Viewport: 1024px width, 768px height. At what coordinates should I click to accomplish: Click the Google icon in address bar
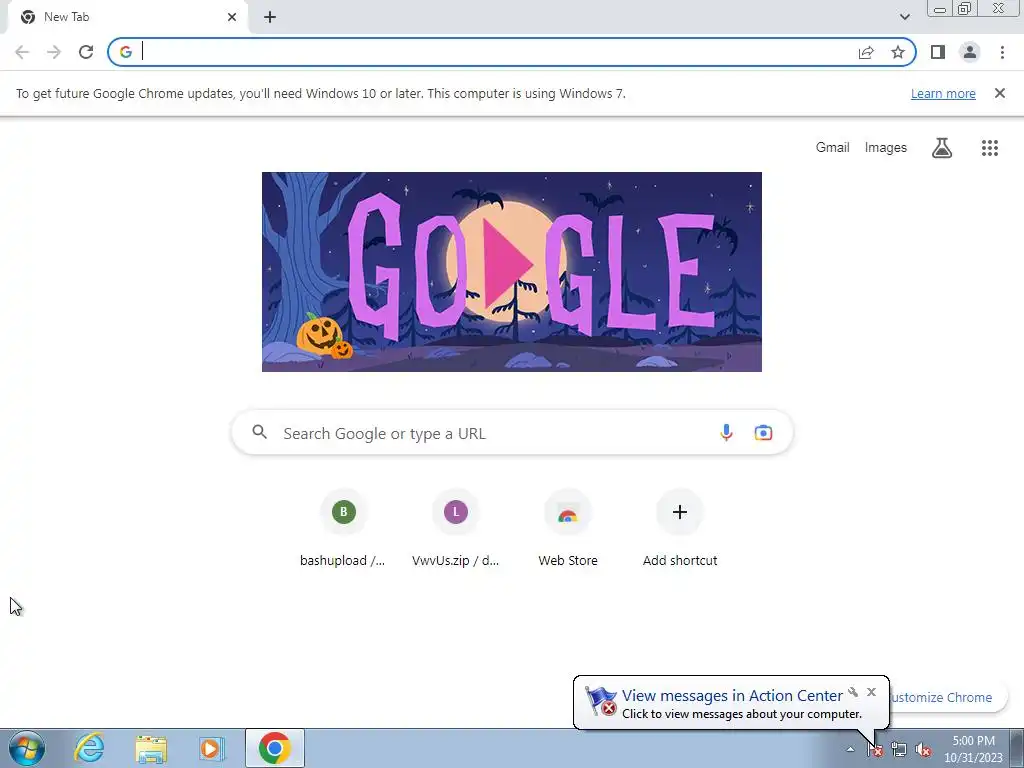click(125, 52)
